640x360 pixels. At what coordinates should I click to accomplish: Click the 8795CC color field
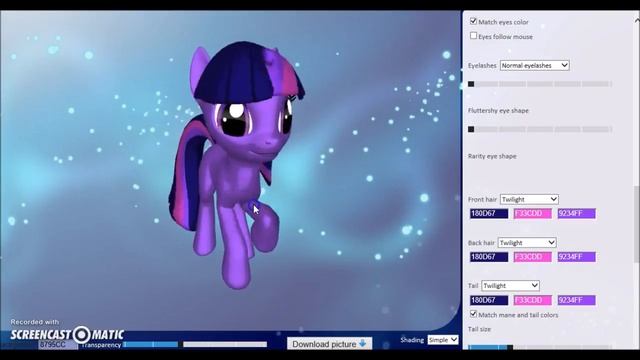point(58,345)
